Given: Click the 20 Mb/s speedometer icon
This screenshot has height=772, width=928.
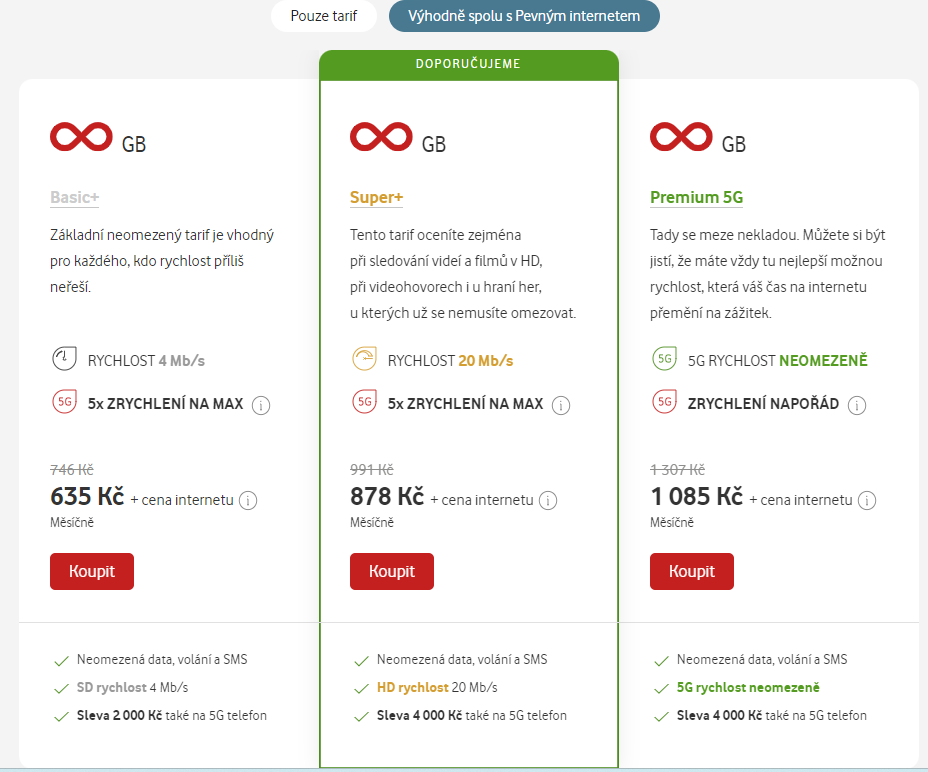Looking at the screenshot, I should (x=365, y=359).
